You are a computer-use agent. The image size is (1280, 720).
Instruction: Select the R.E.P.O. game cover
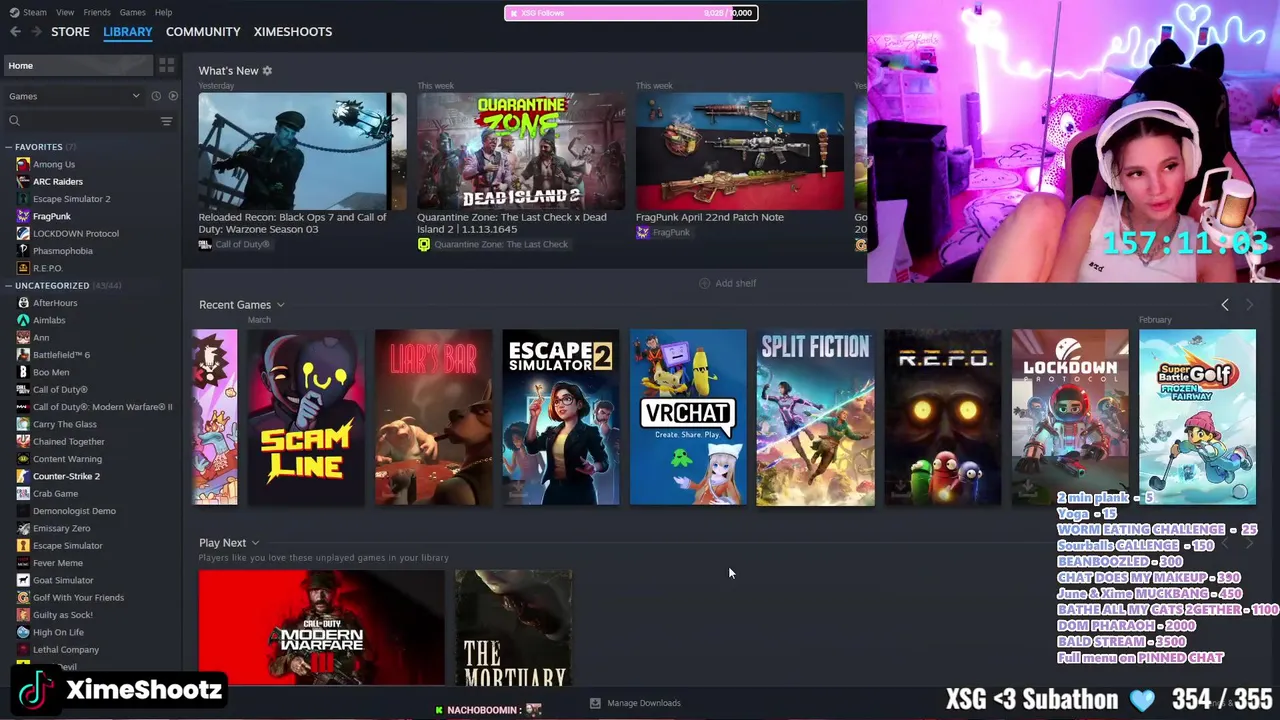click(943, 417)
